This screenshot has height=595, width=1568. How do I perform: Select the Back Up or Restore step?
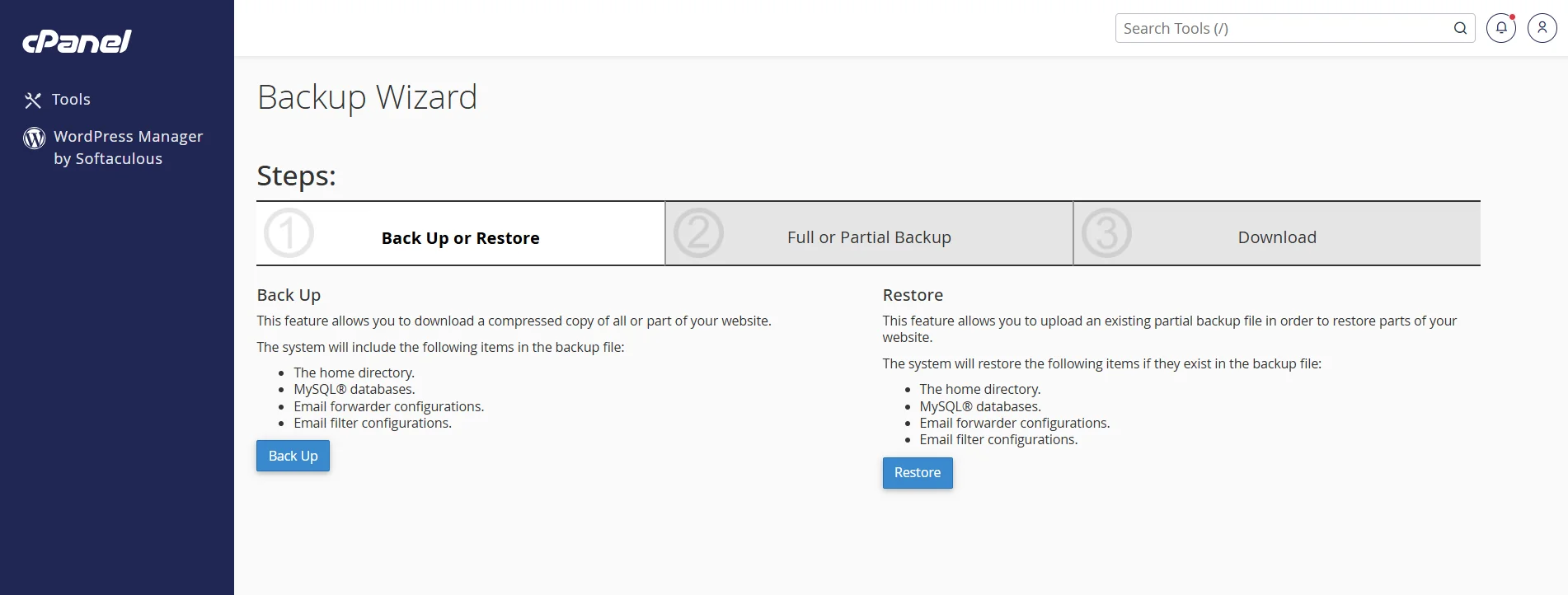[x=461, y=234]
